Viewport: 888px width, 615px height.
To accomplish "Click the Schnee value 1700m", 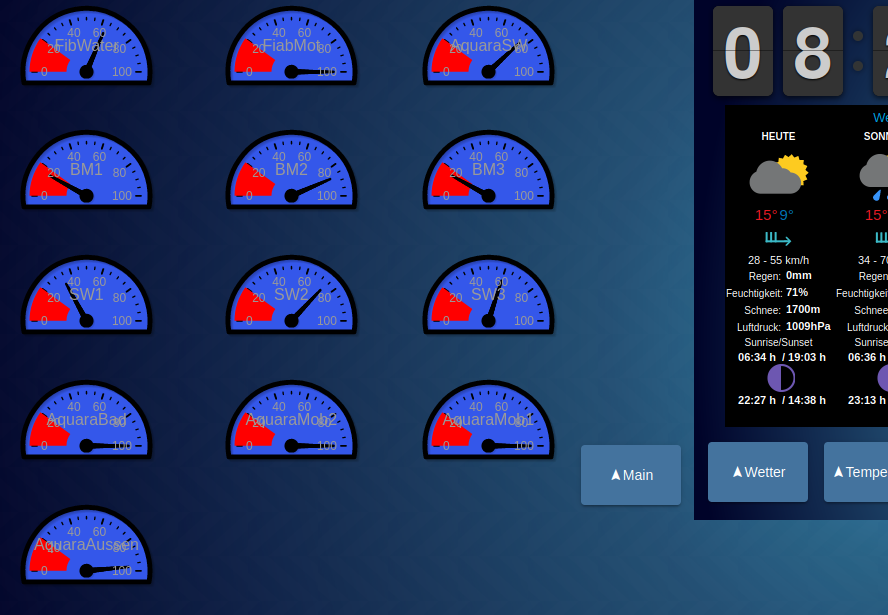I will pos(803,310).
